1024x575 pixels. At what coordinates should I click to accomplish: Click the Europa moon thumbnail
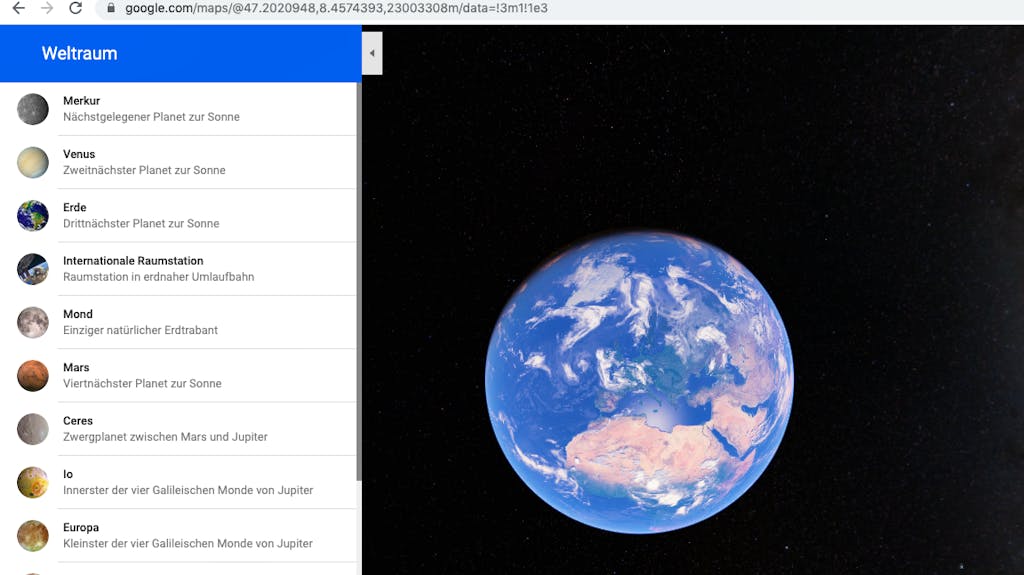coord(33,536)
